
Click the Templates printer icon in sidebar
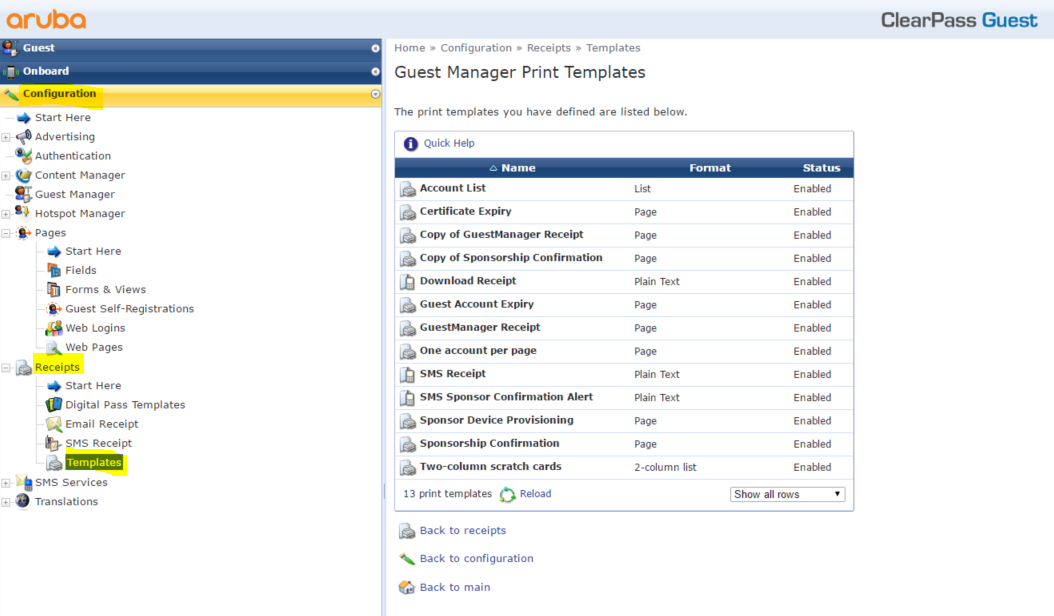coord(54,463)
